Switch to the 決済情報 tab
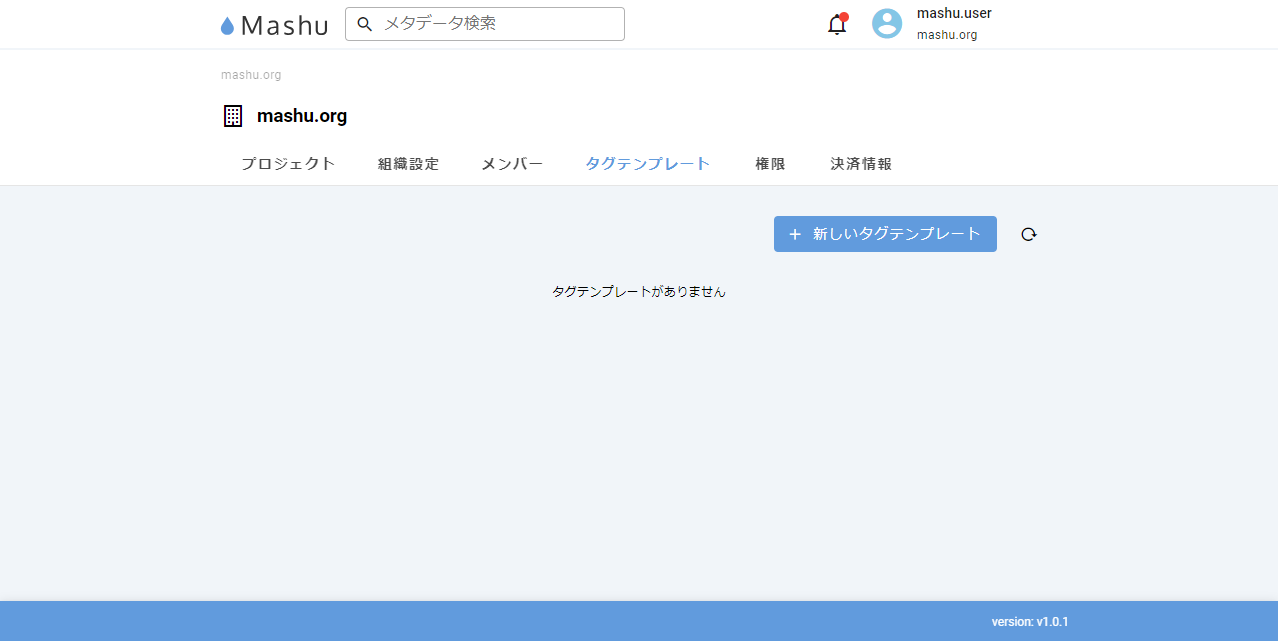Screen dimensions: 1278x641 click(x=861, y=164)
